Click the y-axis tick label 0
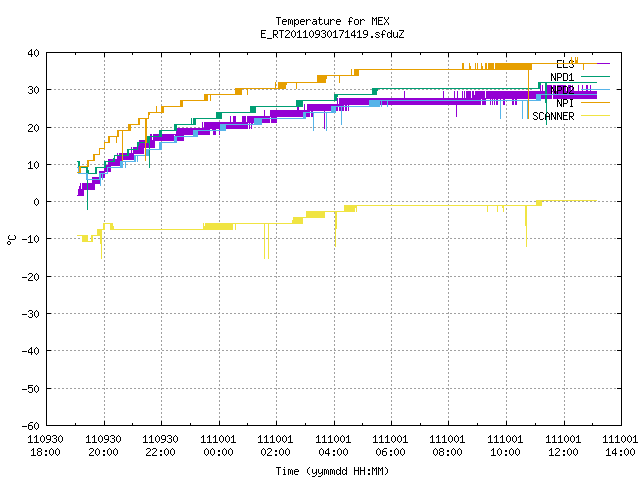Viewport: 640px width, 480px height. (37, 202)
